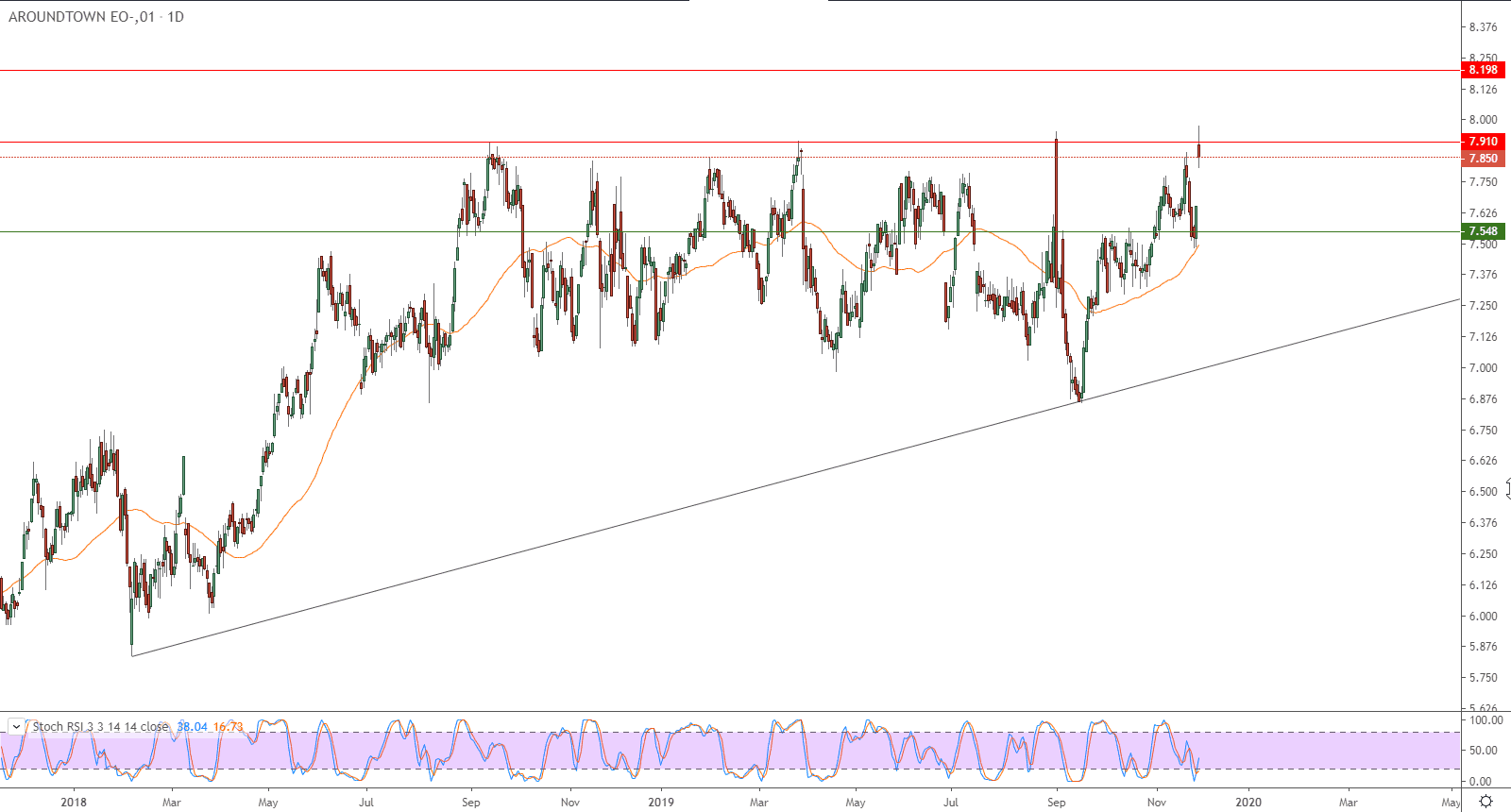This screenshot has height=812, width=1511.
Task: Click the 2019 label on time axis
Action: click(661, 803)
